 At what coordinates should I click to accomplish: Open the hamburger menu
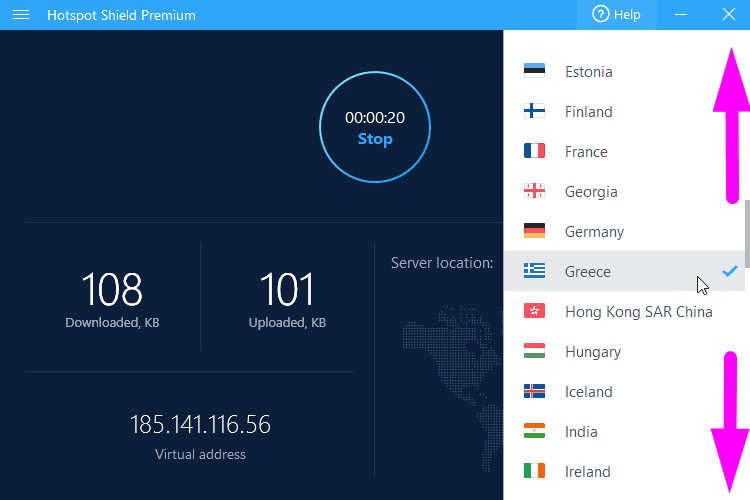pyautogui.click(x=21, y=15)
